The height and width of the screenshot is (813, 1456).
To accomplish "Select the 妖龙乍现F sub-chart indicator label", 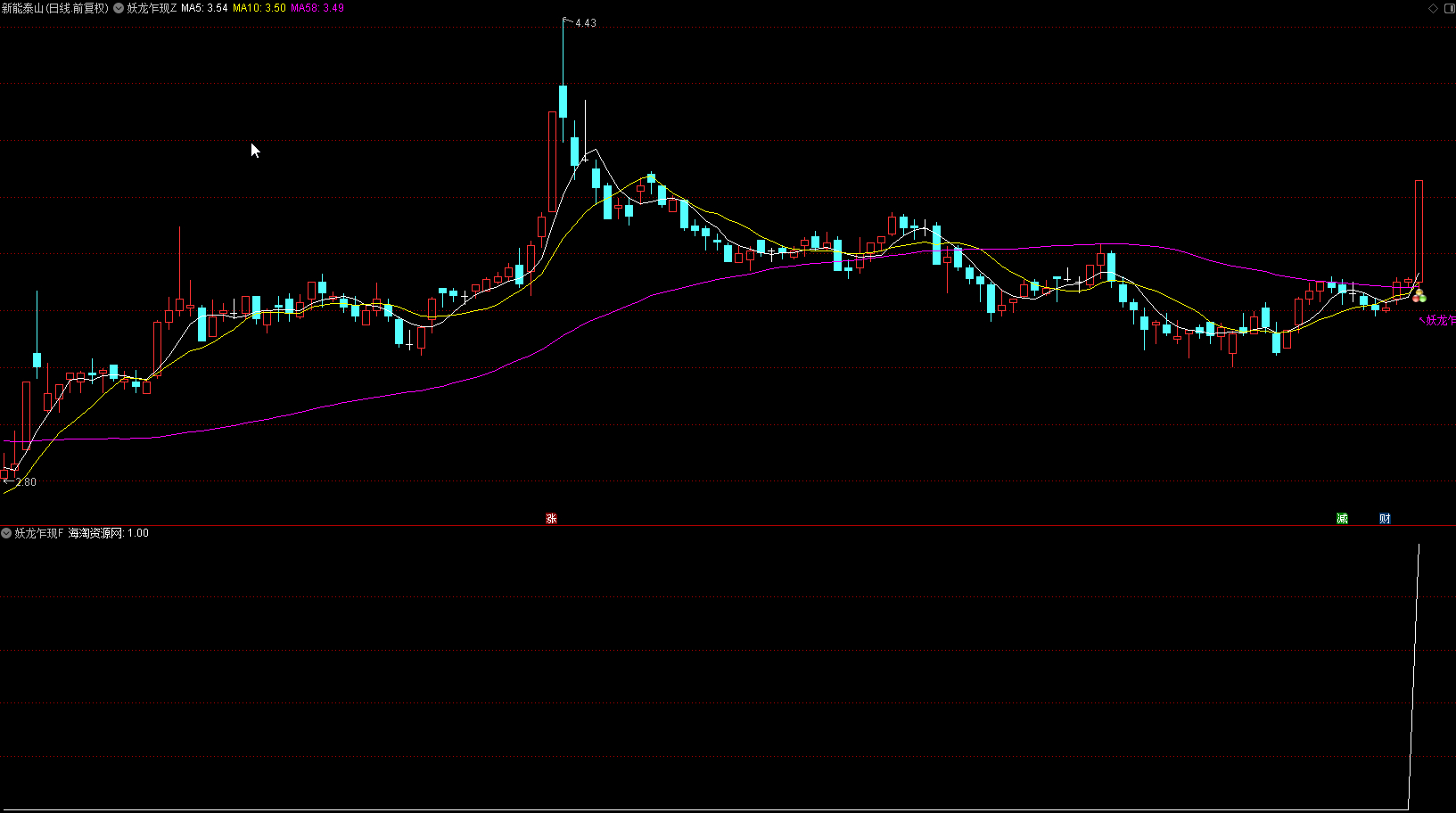I will coord(39,533).
